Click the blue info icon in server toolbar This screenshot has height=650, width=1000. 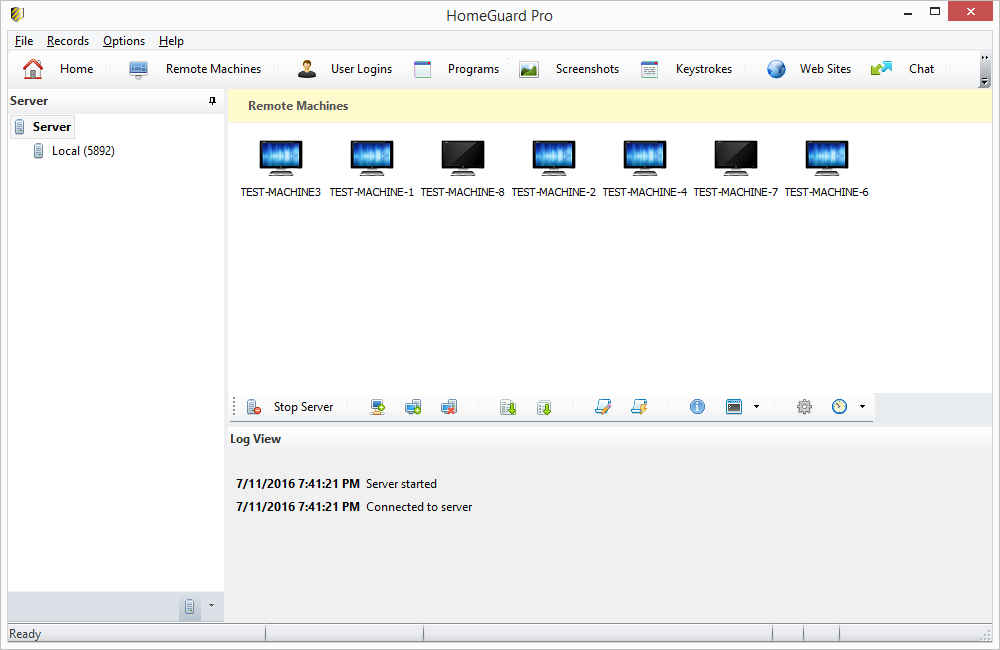(698, 407)
